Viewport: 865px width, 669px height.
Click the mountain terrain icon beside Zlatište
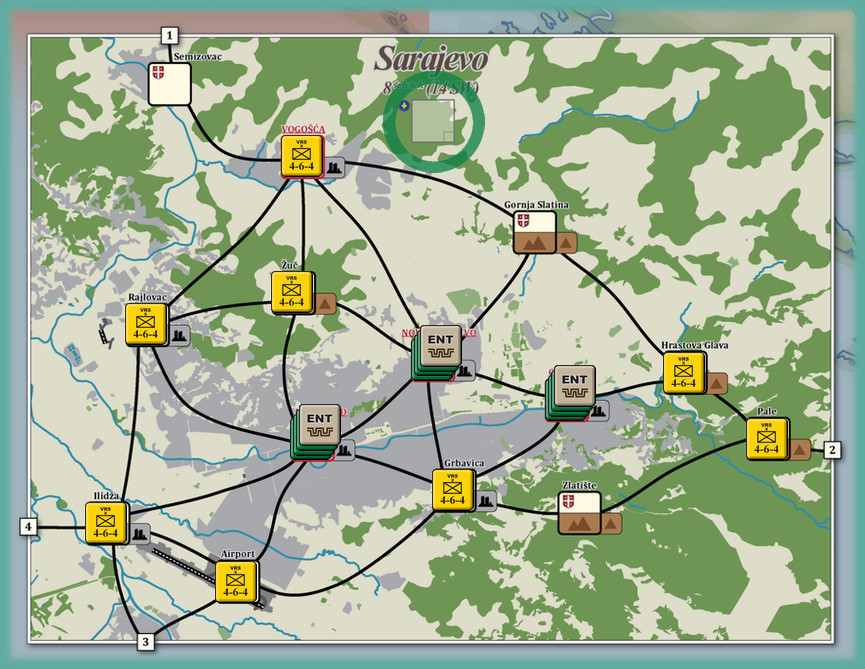[x=611, y=523]
